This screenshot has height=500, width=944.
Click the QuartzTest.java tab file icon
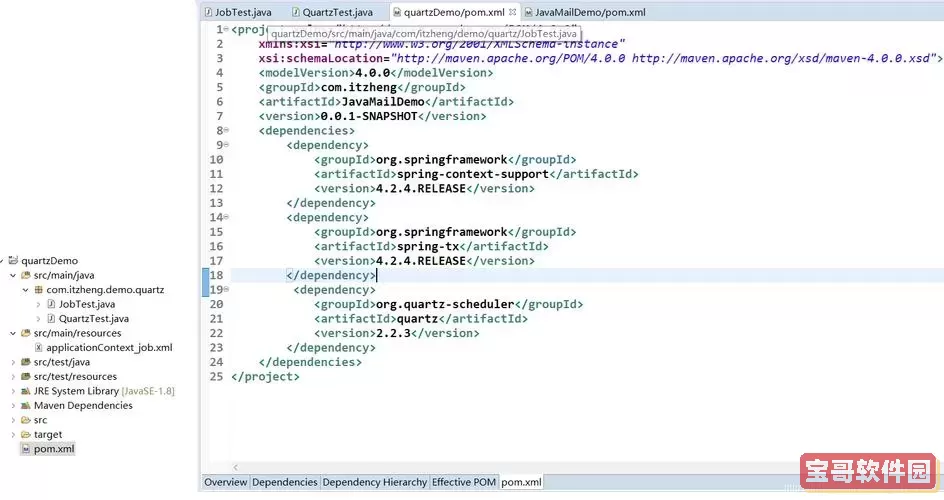[296, 12]
